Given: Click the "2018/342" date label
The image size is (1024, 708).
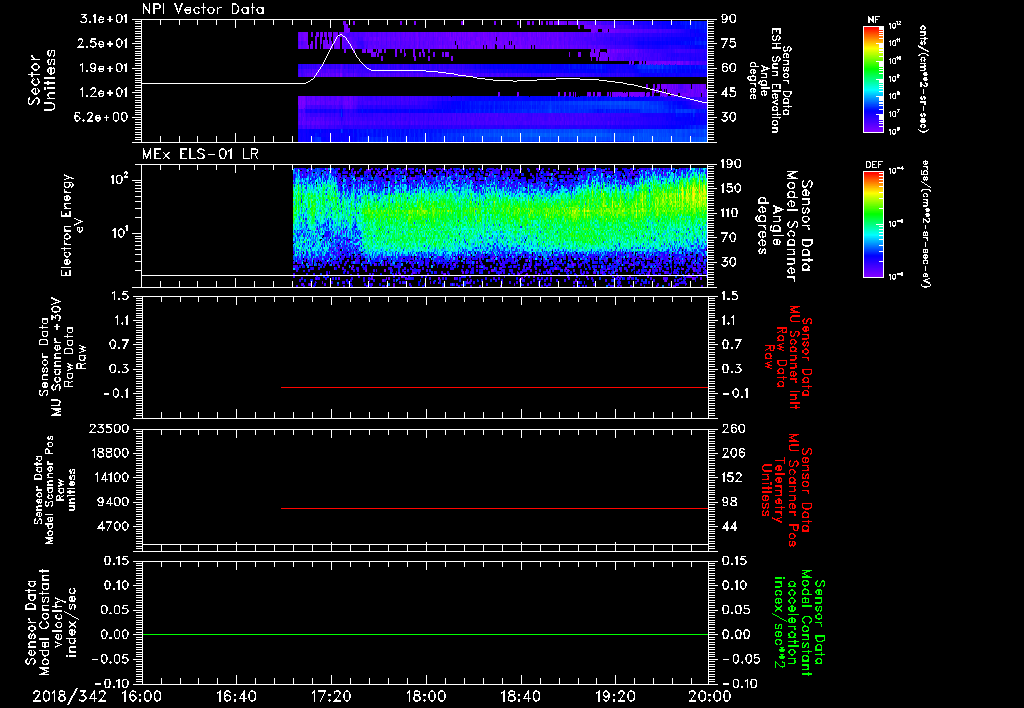Looking at the screenshot, I should click(69, 696).
